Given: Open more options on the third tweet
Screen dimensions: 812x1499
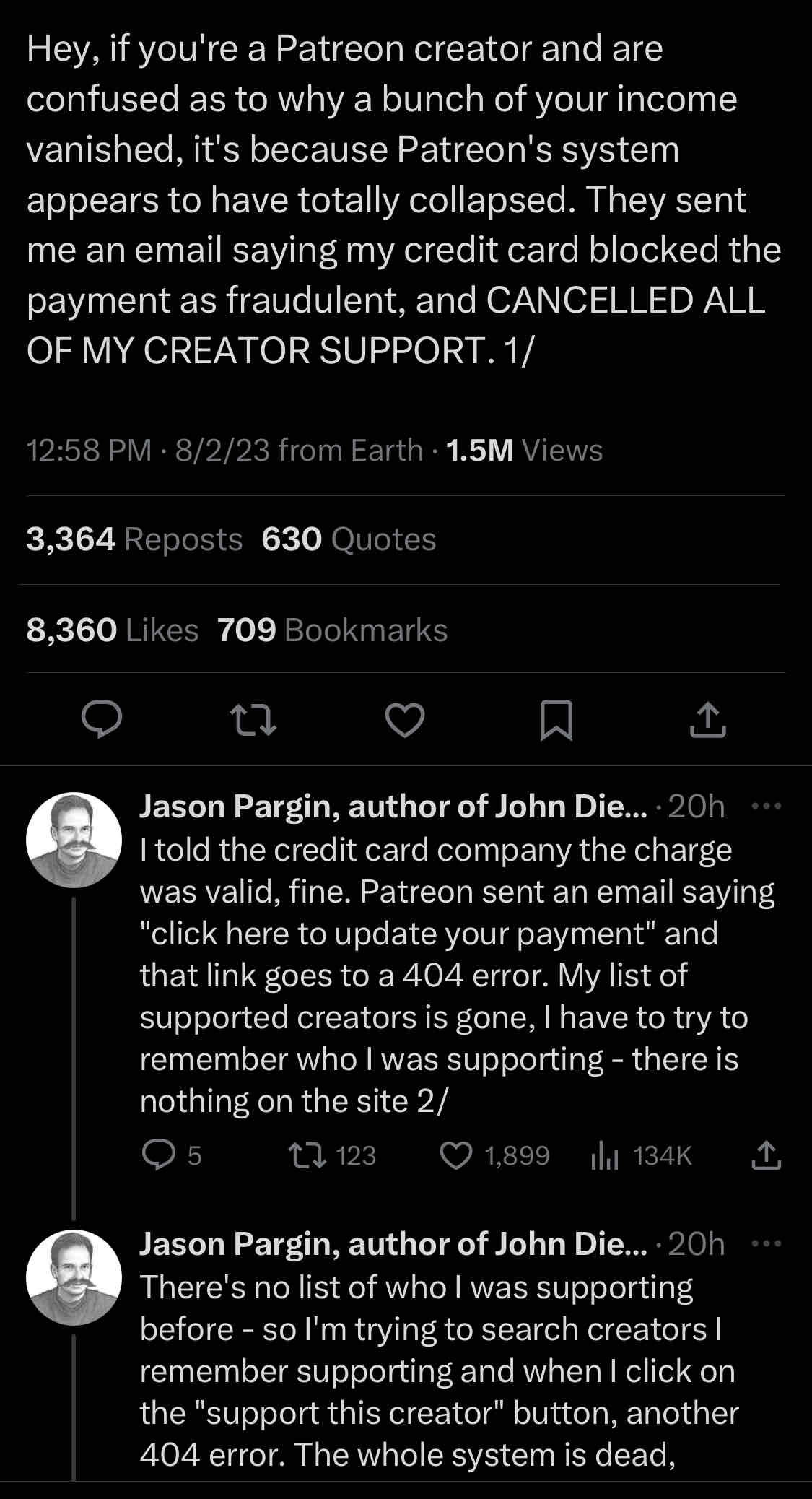Looking at the screenshot, I should 766,1243.
